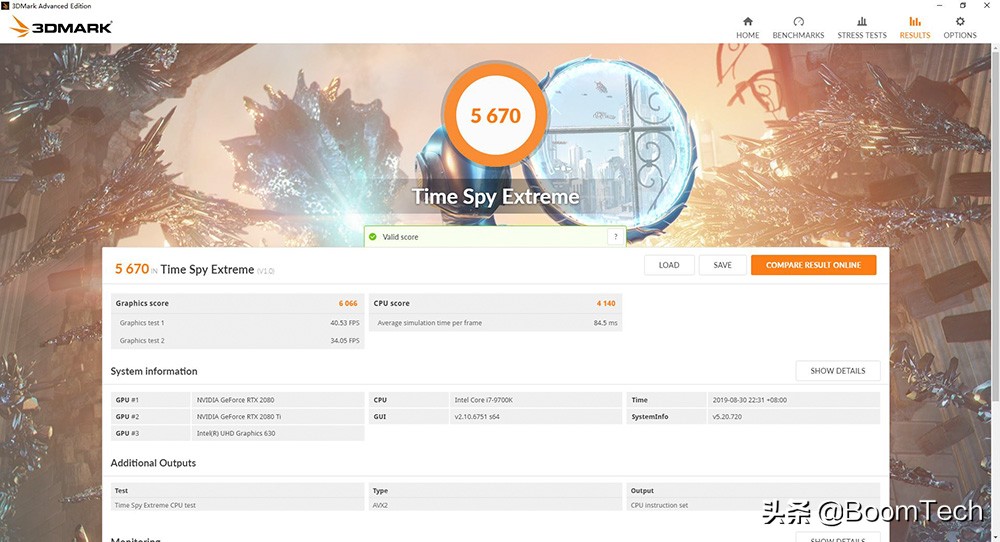Image resolution: width=1000 pixels, height=542 pixels.
Task: Click the HOME menu label
Action: 747,35
